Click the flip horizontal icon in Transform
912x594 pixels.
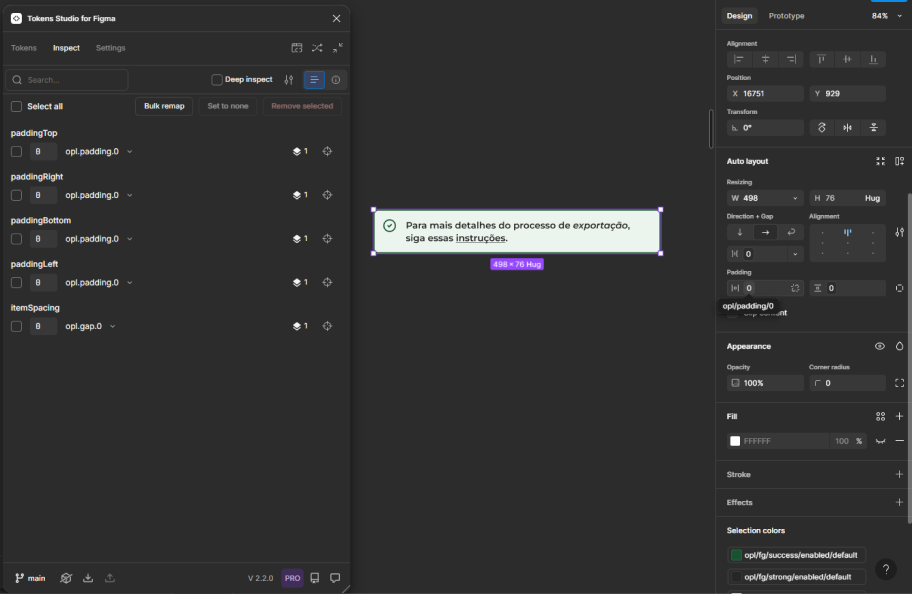847,128
